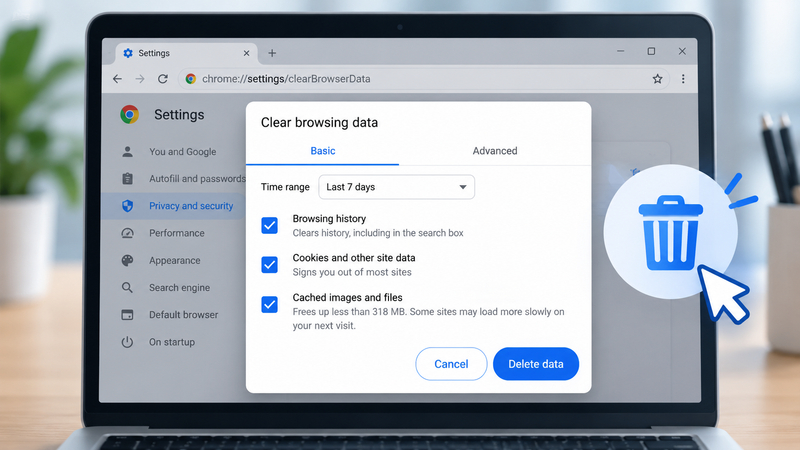Go to Performance settings
The height and width of the screenshot is (450, 800).
point(177,233)
